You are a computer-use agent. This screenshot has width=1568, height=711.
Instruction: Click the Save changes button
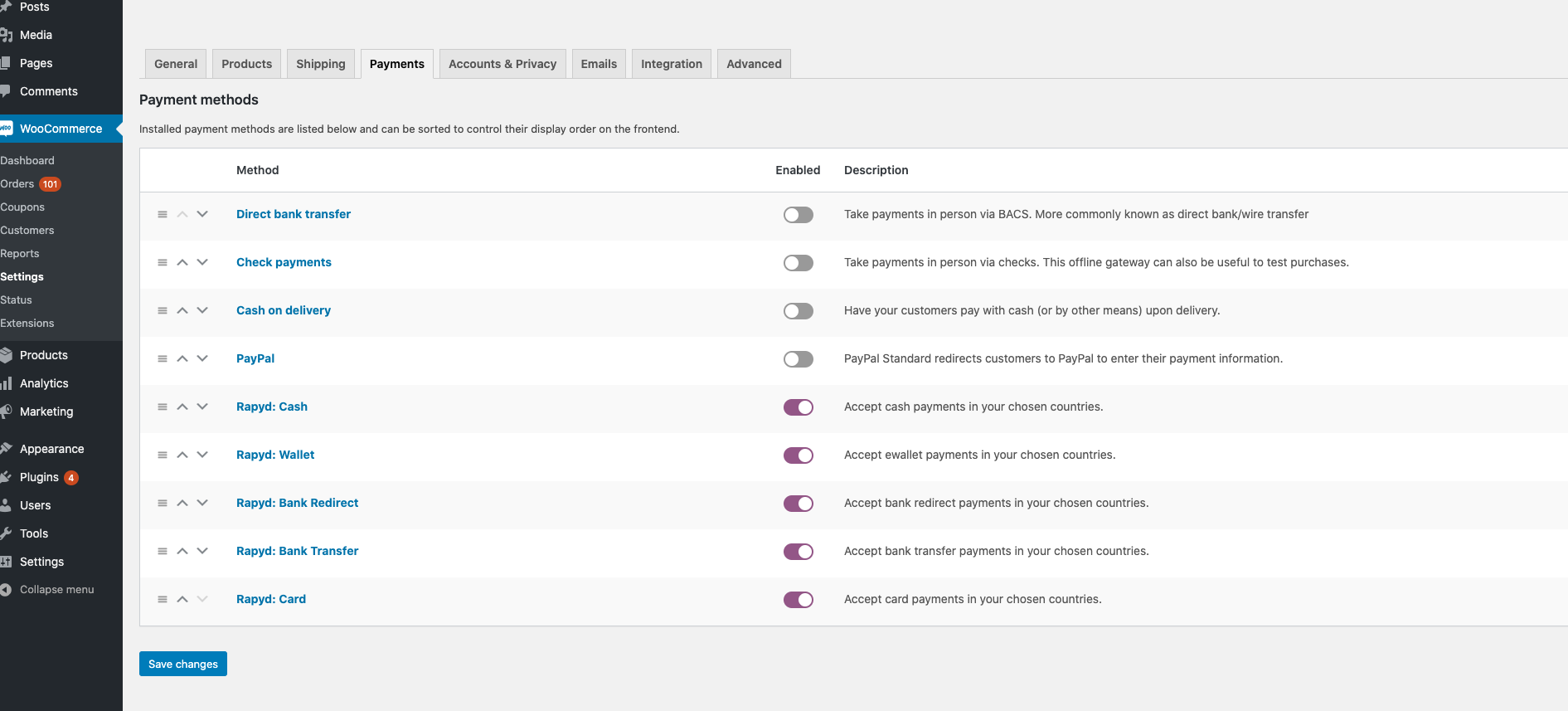click(x=182, y=664)
